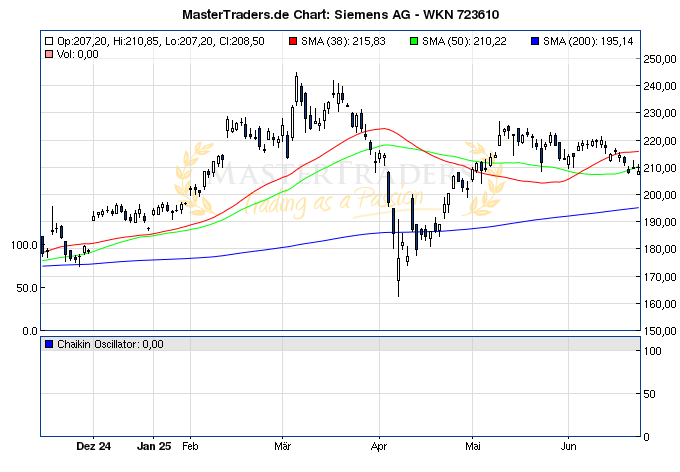Click the white OHLC legend square
Screen dimensions: 680x472
coord(49,41)
